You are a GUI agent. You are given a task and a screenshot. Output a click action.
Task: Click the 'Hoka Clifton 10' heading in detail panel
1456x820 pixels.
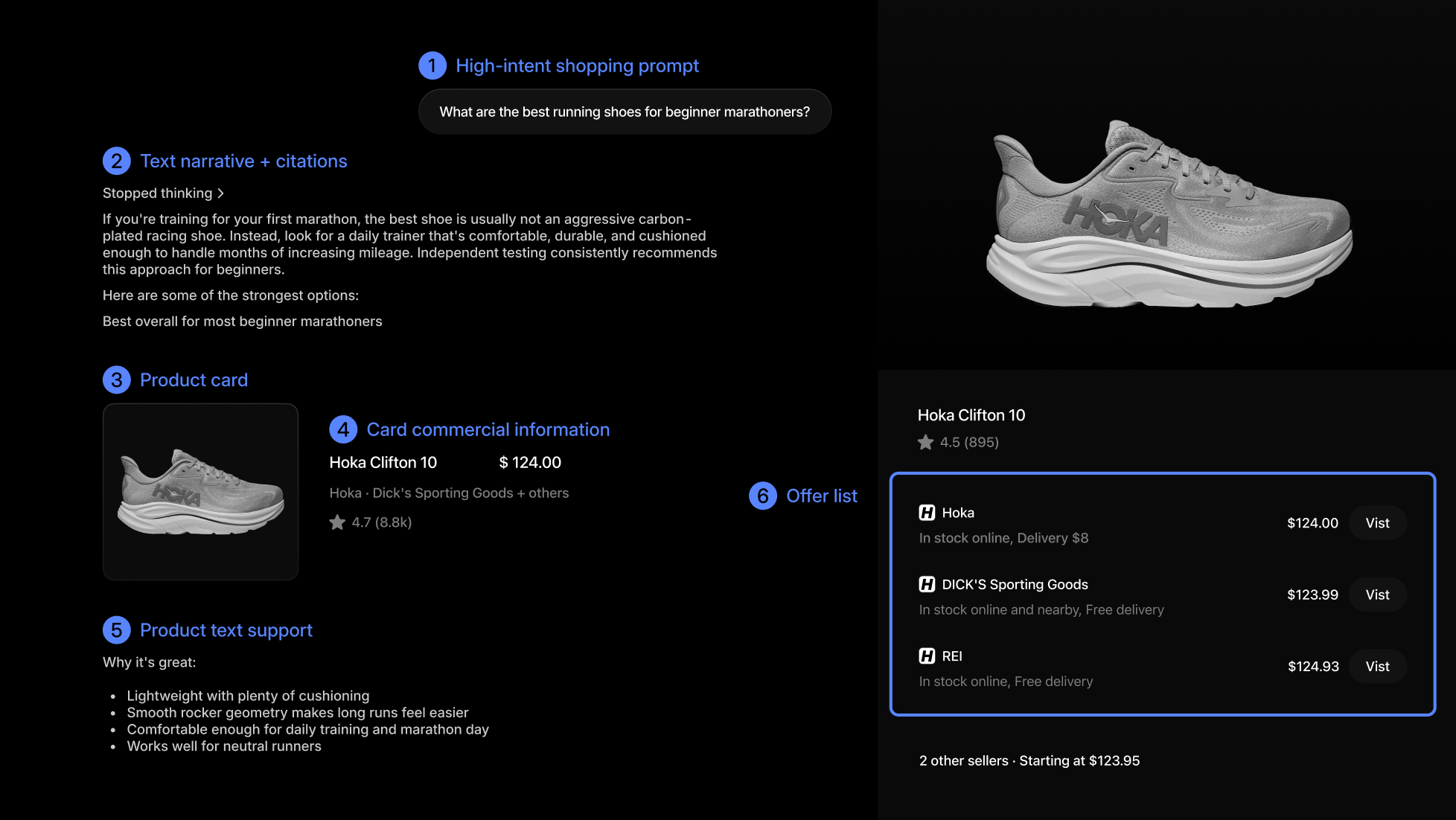[971, 415]
